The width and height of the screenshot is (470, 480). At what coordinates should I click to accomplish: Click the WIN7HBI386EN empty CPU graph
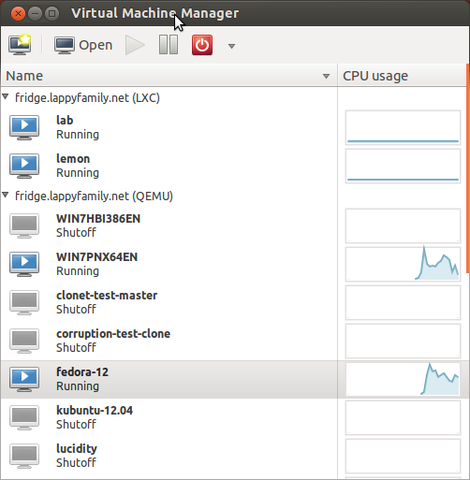(403, 226)
